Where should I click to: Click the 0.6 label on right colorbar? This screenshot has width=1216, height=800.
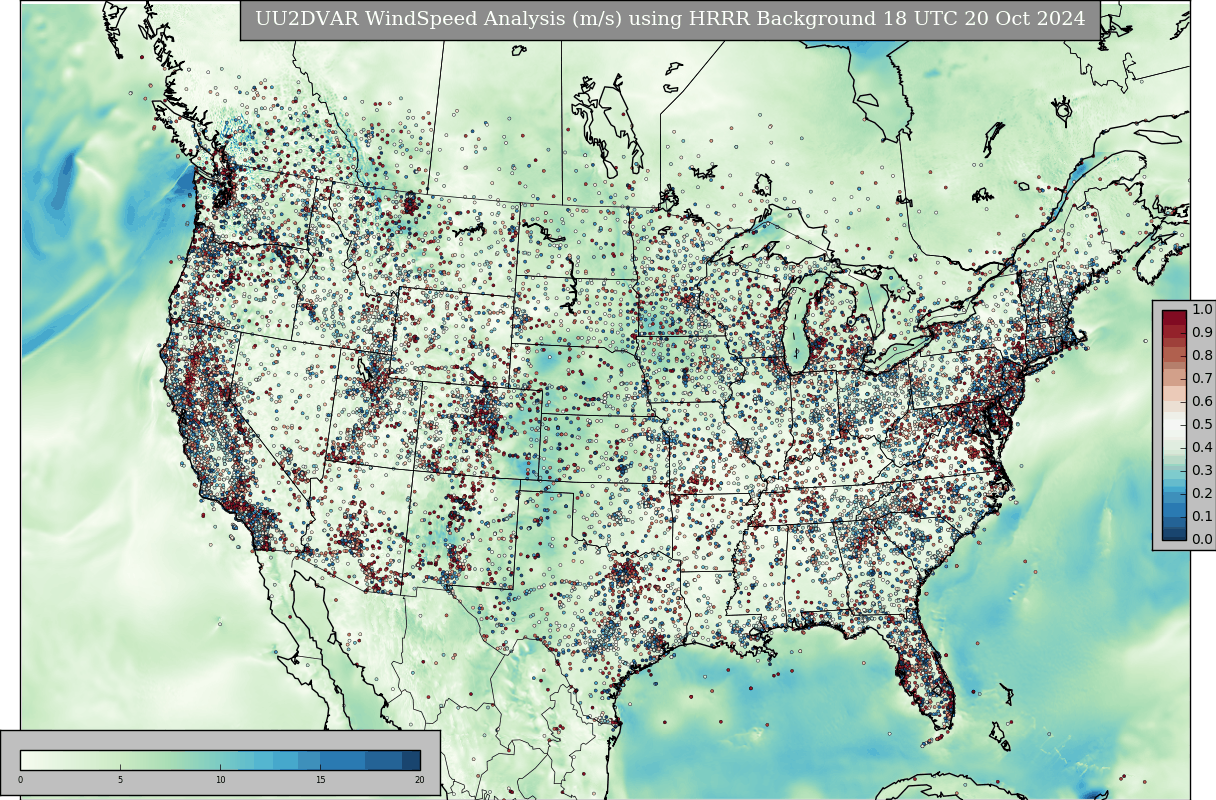click(x=1202, y=402)
